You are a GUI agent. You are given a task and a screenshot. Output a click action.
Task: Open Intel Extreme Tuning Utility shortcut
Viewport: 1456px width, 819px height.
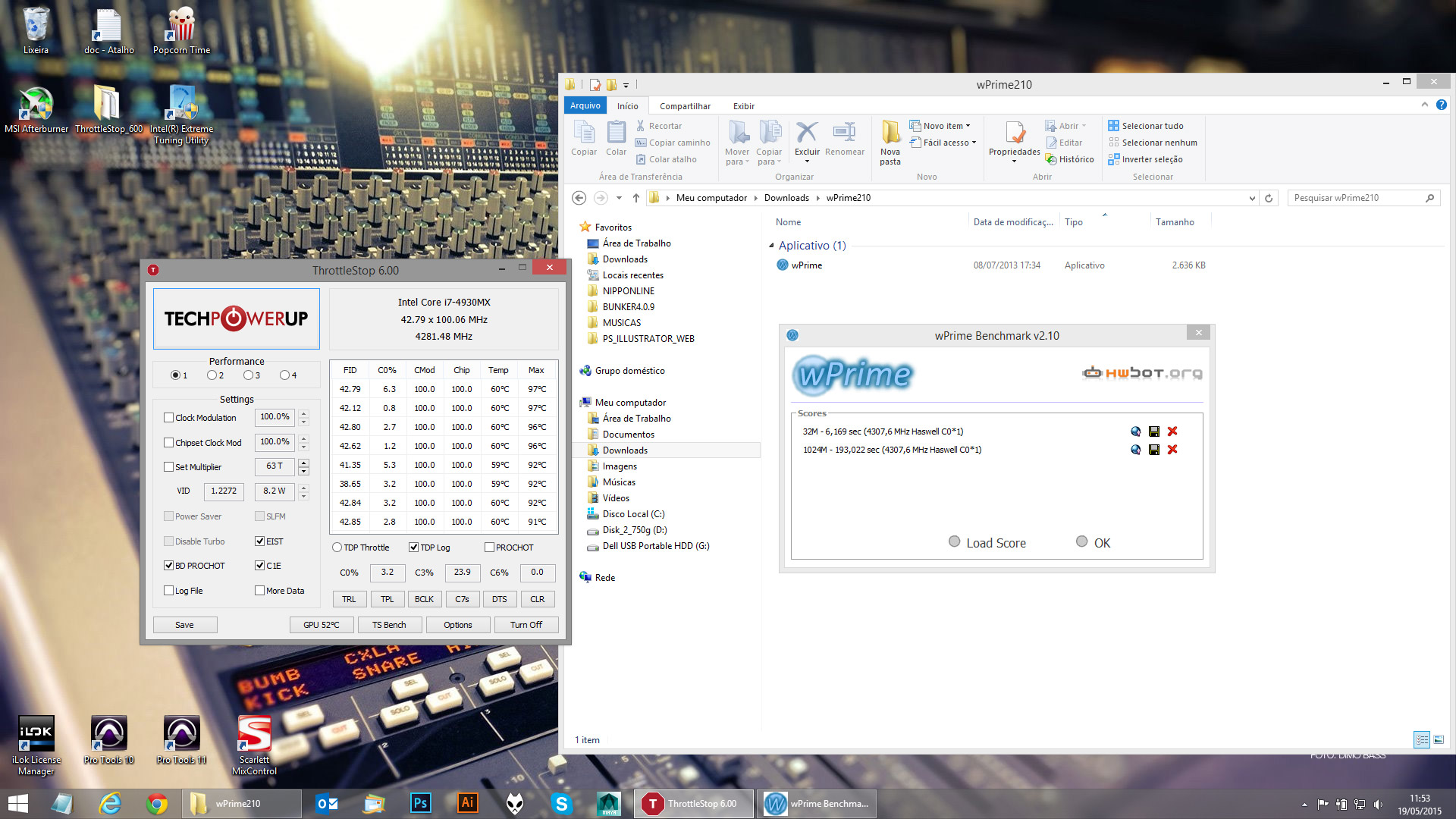coord(181,114)
